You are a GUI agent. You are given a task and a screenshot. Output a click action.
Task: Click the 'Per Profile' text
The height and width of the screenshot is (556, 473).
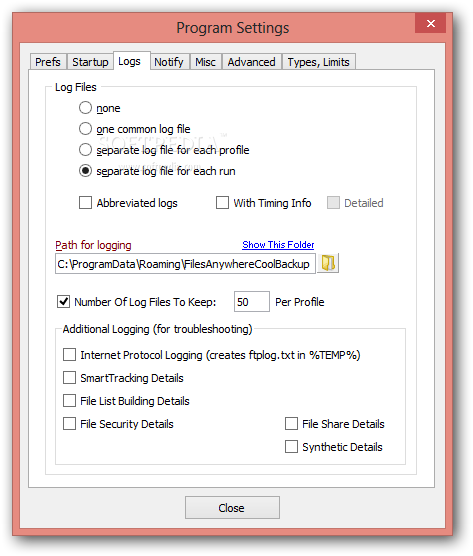[300, 302]
